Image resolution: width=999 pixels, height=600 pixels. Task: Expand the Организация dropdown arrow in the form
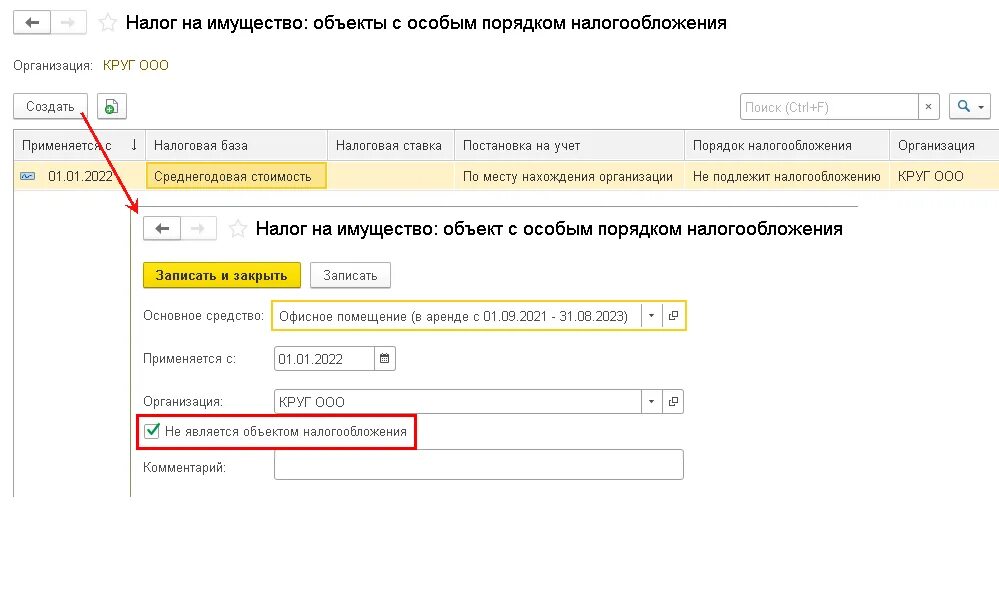(651, 402)
